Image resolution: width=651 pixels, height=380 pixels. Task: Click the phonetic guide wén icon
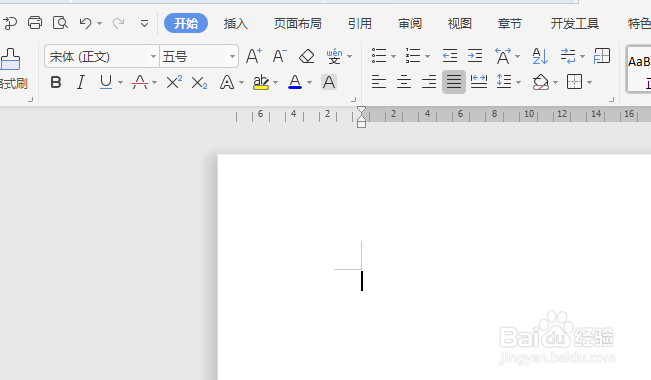coord(334,56)
